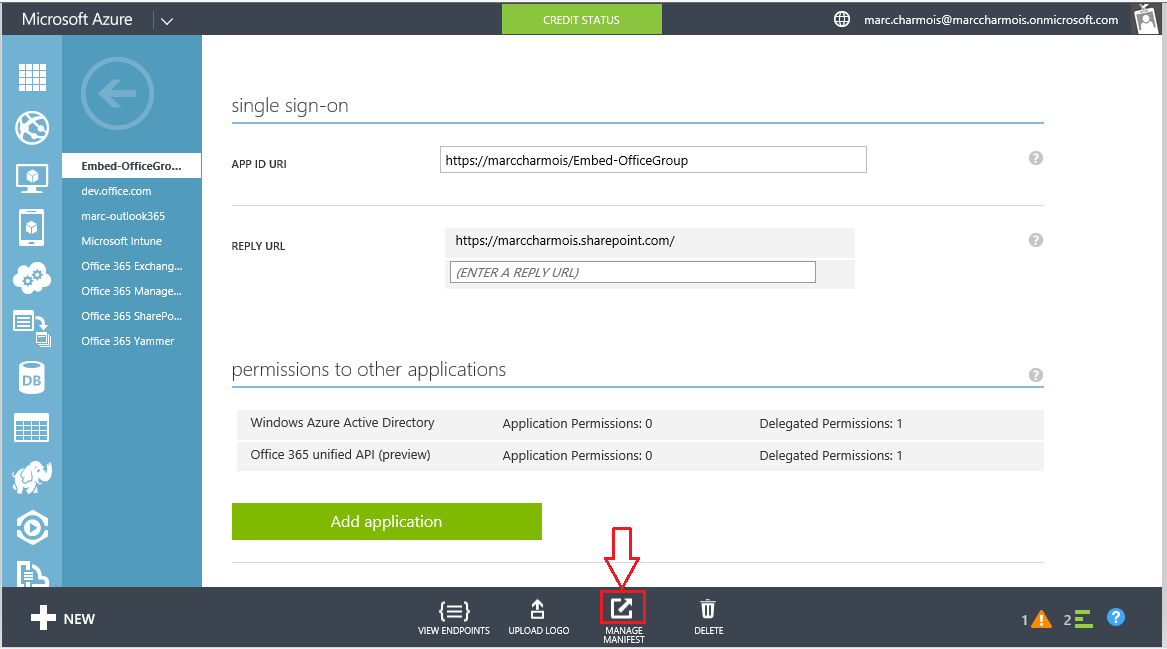Select dev.office.com in the application list
The height and width of the screenshot is (649, 1167).
116,191
